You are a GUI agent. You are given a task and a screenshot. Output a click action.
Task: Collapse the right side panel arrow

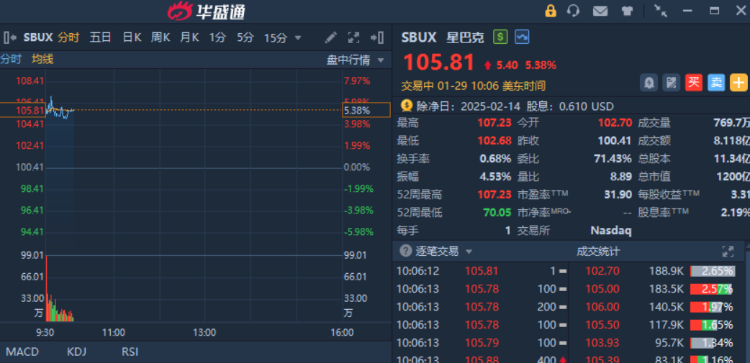[x=377, y=37]
